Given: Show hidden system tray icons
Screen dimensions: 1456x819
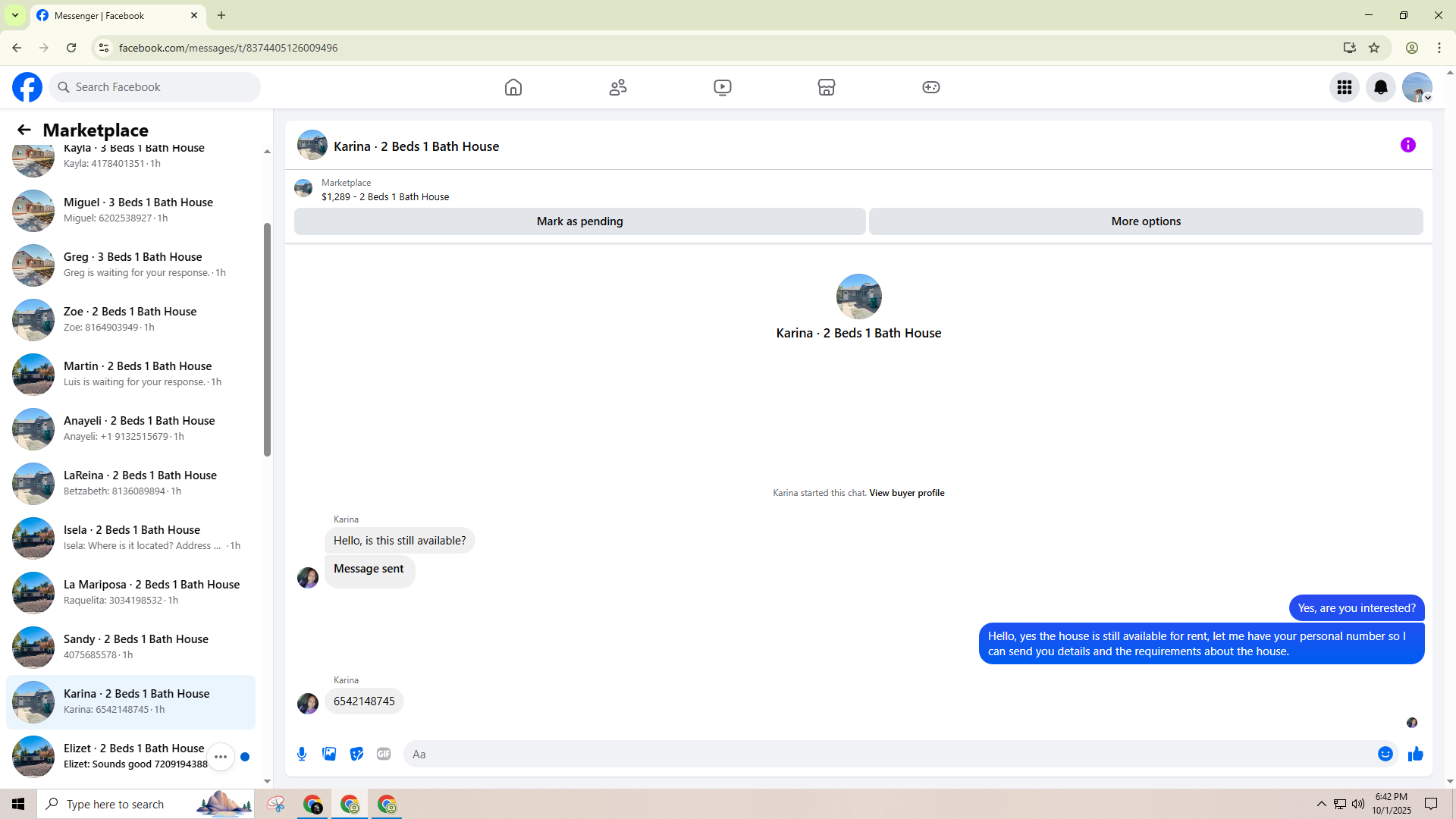Looking at the screenshot, I should pos(1322,804).
